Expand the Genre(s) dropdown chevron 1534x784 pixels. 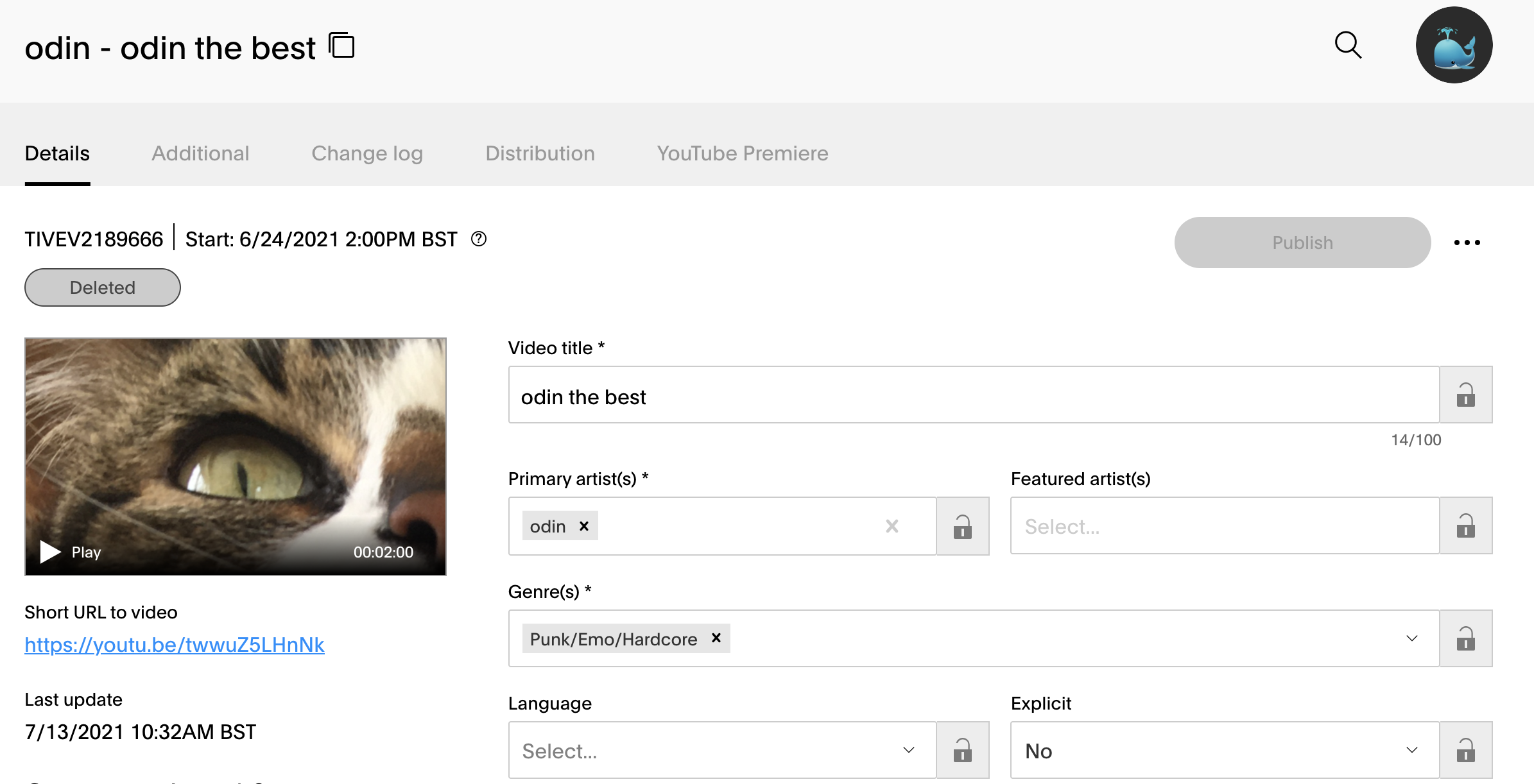point(1412,638)
